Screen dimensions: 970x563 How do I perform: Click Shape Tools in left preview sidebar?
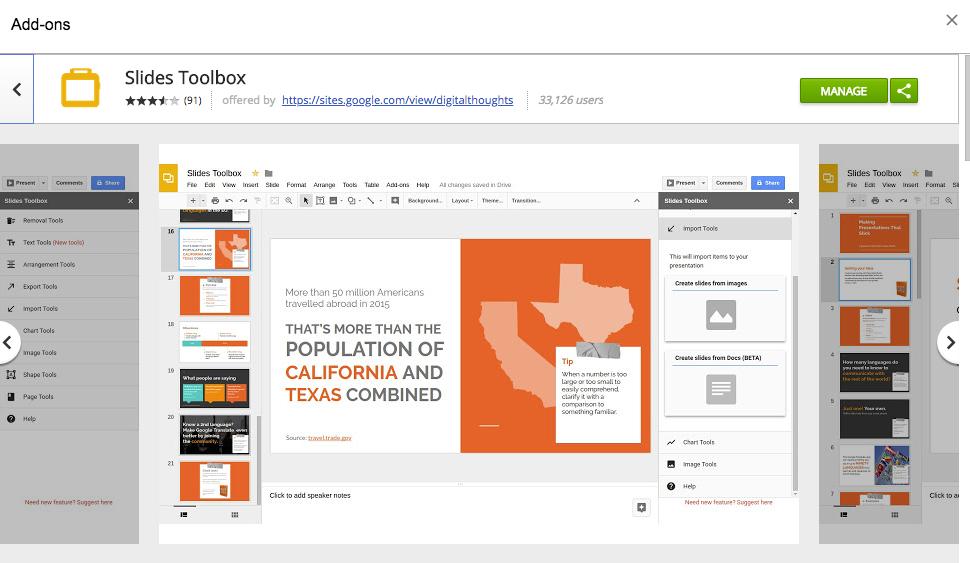pyautogui.click(x=69, y=375)
